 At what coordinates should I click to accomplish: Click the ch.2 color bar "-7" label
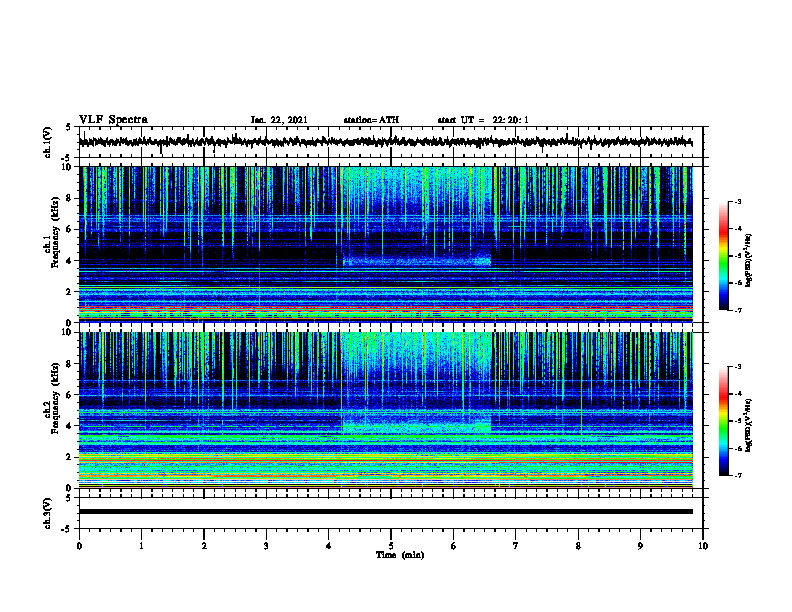pos(738,475)
